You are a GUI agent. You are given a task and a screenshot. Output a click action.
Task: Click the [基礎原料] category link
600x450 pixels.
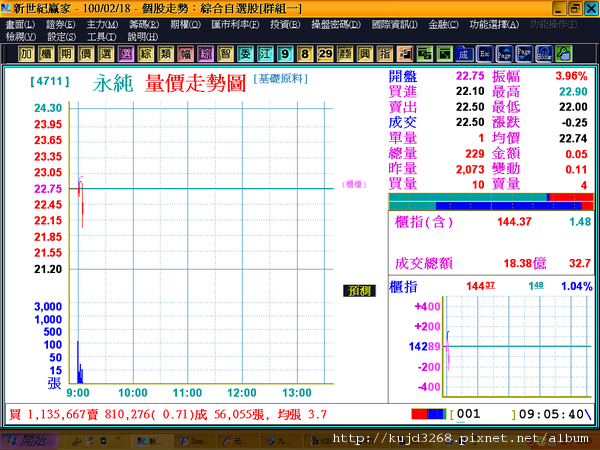coord(280,79)
